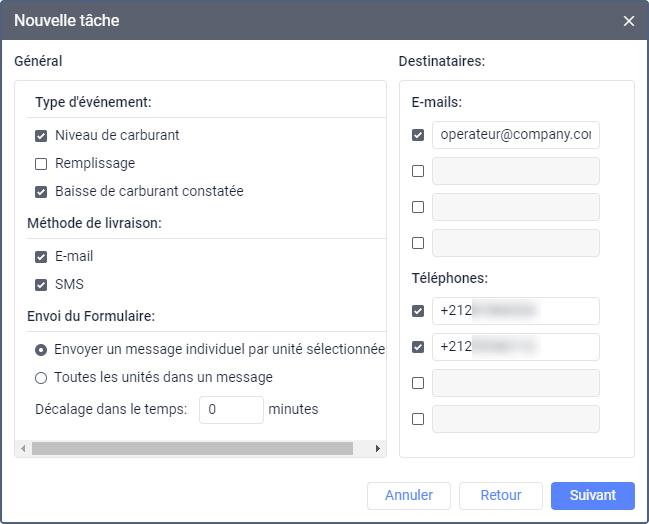The height and width of the screenshot is (524, 649).
Task: Go back with the Retour button
Action: (500, 495)
